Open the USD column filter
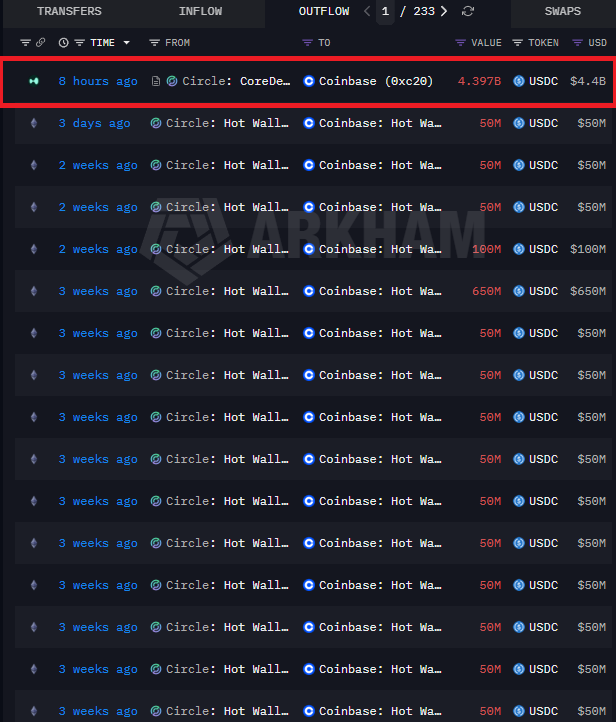The height and width of the screenshot is (722, 616). click(577, 43)
